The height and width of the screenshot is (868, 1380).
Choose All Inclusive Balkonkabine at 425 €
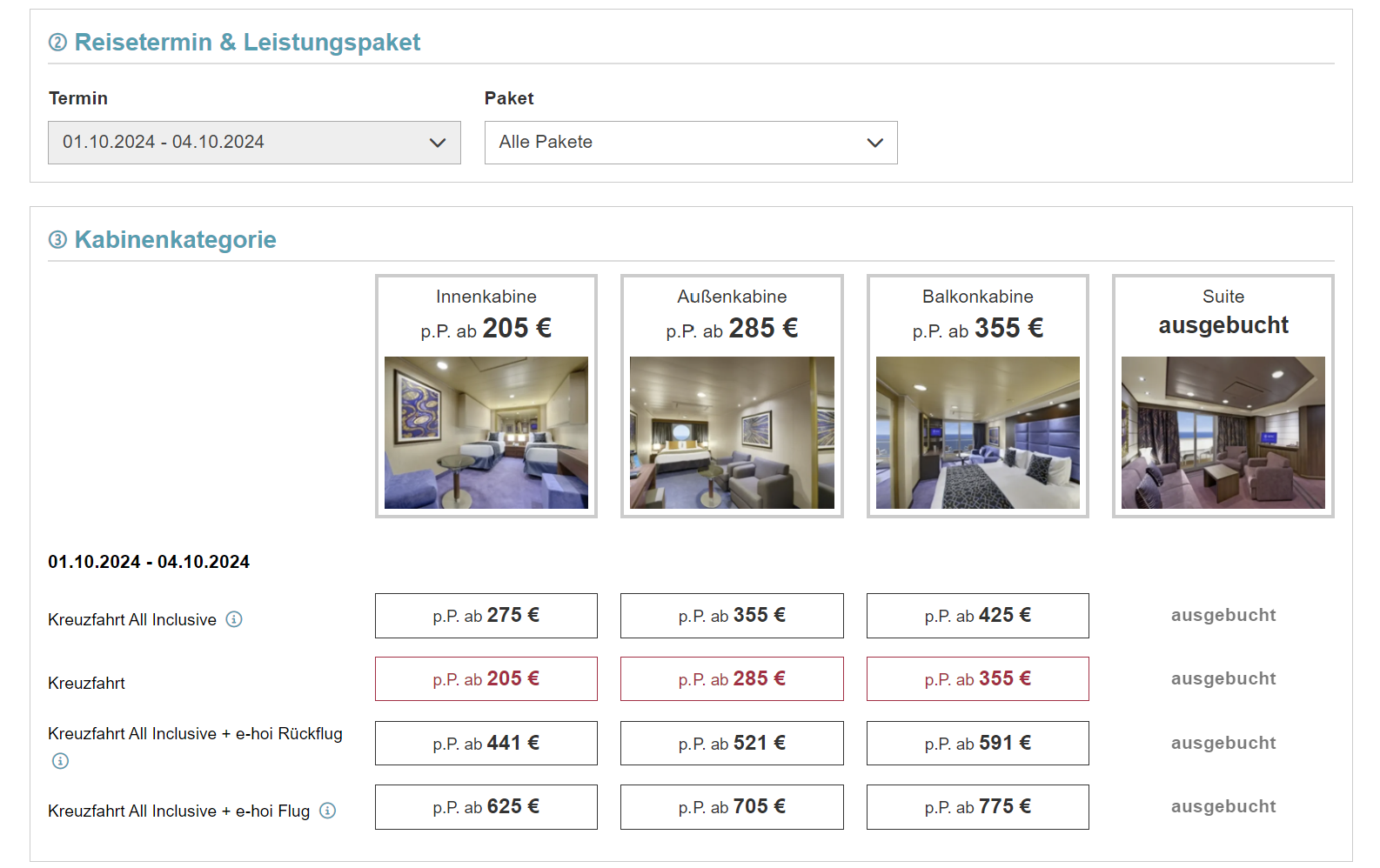(978, 616)
